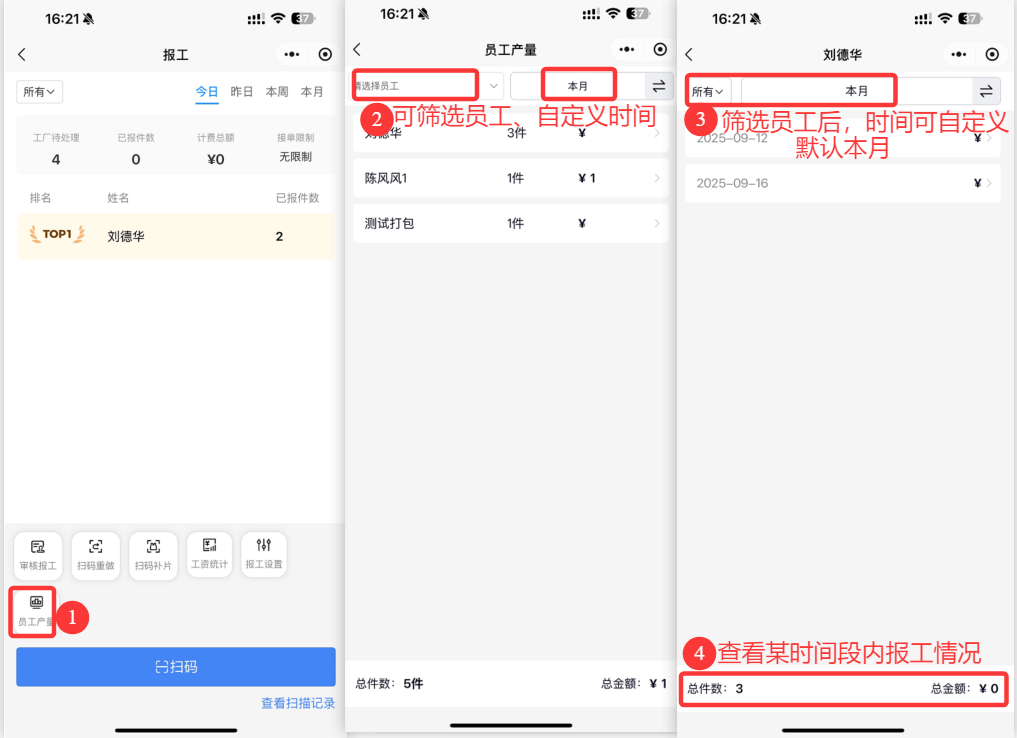Open the 报工设置 function
The width and height of the screenshot is (1017, 738).
264,554
